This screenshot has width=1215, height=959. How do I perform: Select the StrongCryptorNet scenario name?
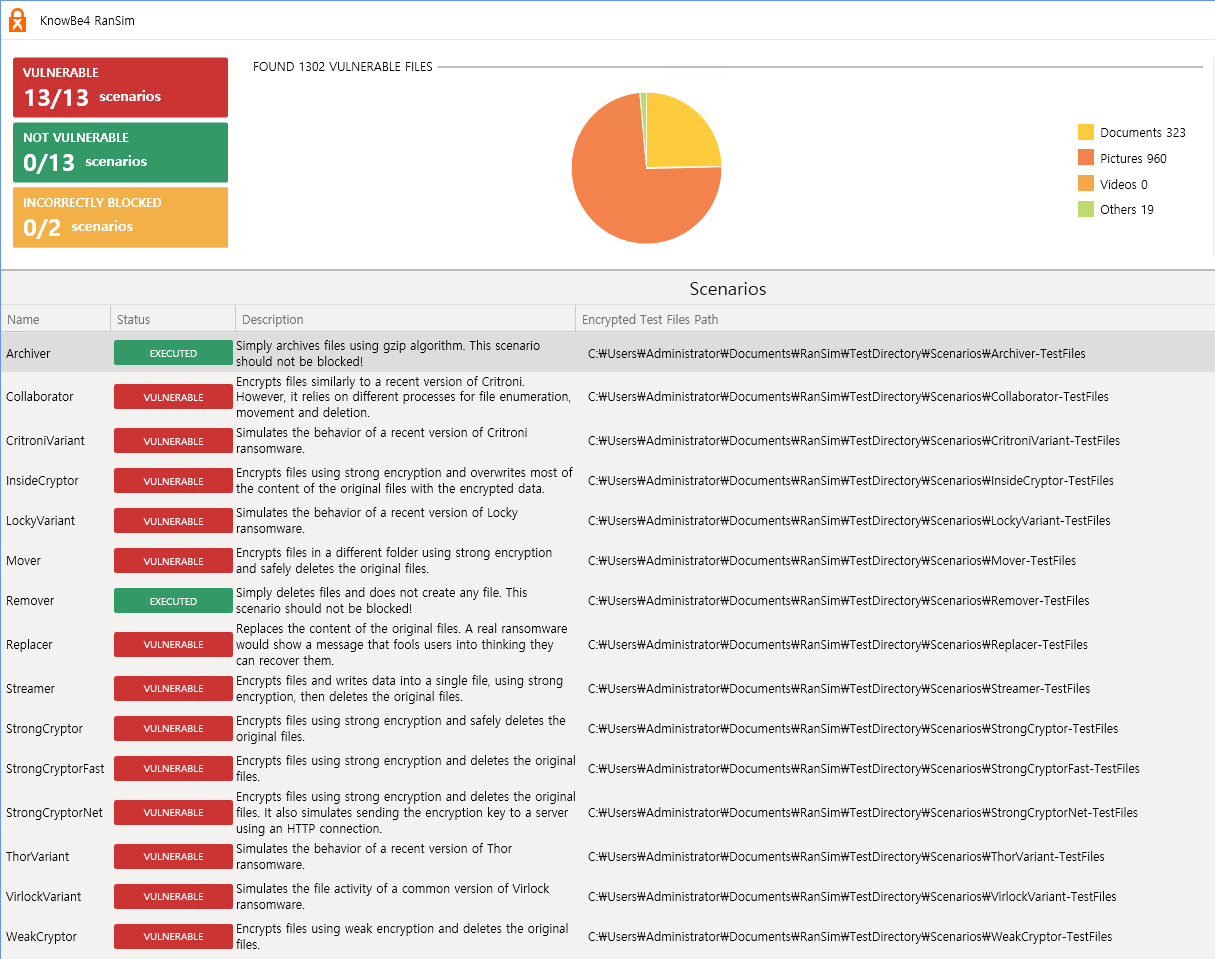54,812
